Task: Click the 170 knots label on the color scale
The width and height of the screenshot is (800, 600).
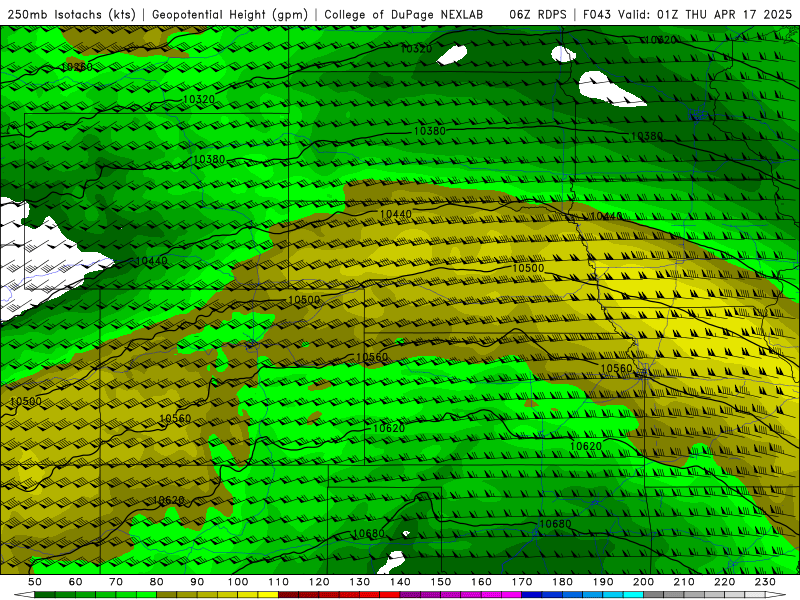Action: (x=522, y=582)
